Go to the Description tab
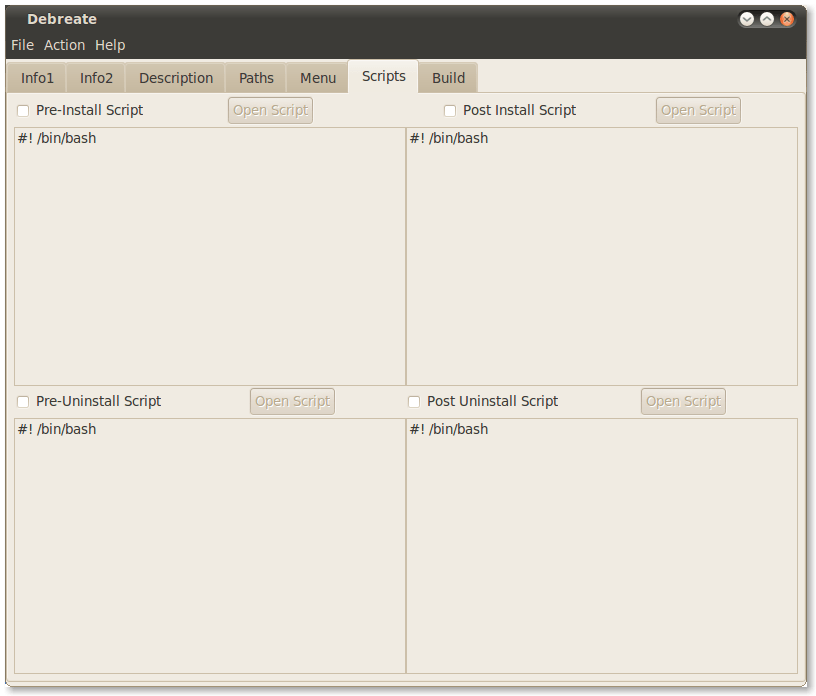This screenshot has width=816, height=696. 176,78
